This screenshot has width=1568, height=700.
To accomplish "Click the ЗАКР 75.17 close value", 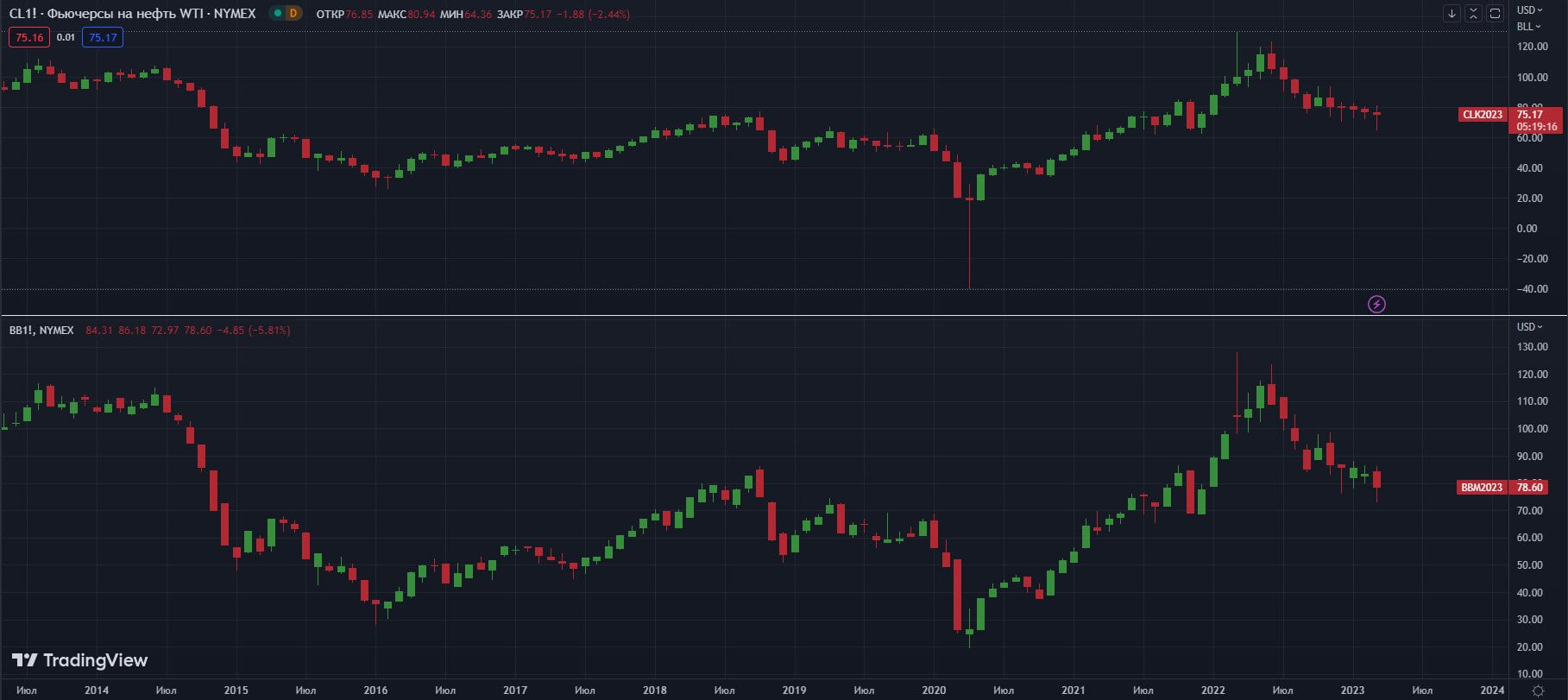I will [525, 15].
